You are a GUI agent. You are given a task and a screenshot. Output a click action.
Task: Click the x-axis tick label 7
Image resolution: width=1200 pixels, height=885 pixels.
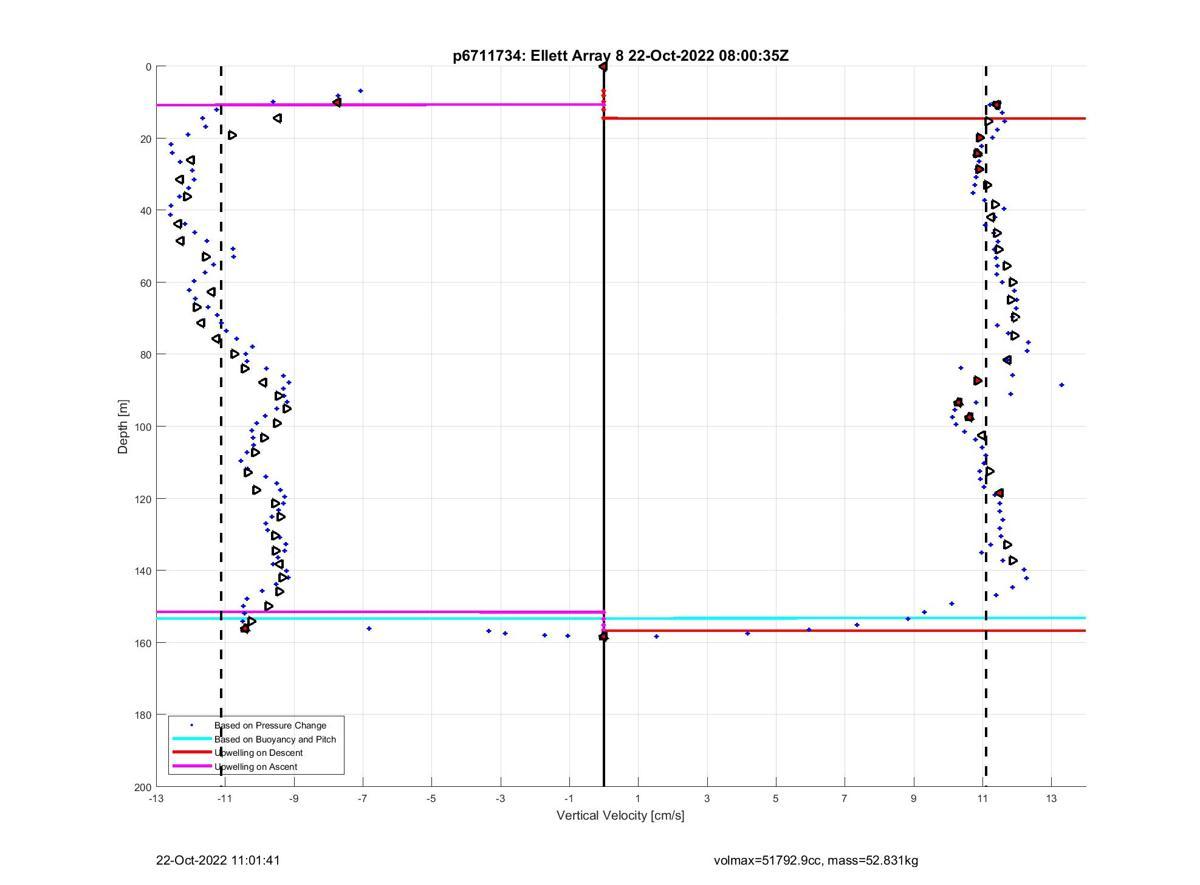[x=845, y=799]
